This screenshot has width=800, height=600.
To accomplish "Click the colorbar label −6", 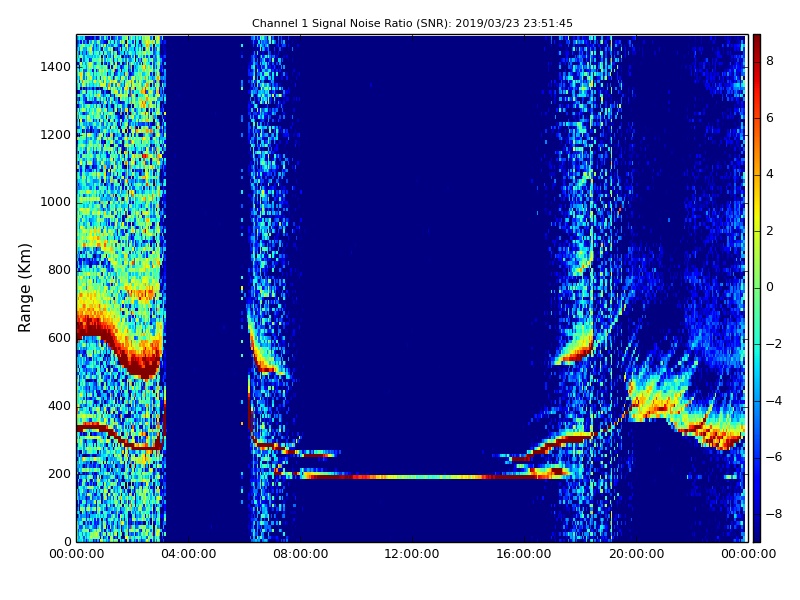I will coord(773,458).
